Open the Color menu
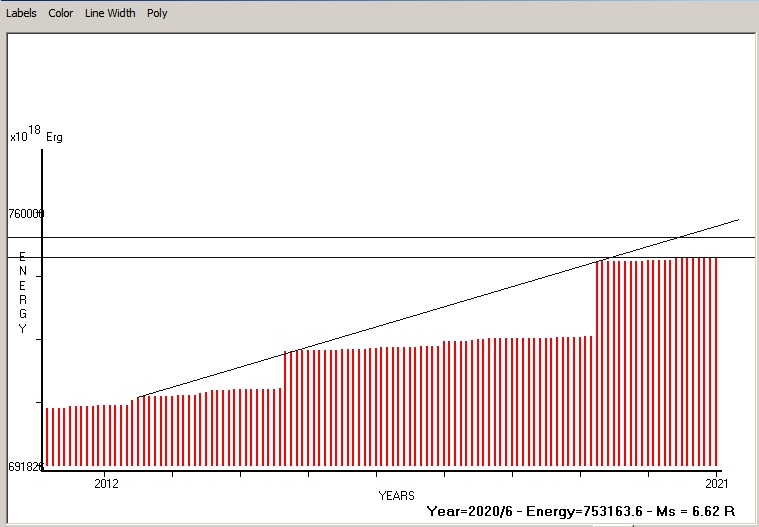 point(60,13)
